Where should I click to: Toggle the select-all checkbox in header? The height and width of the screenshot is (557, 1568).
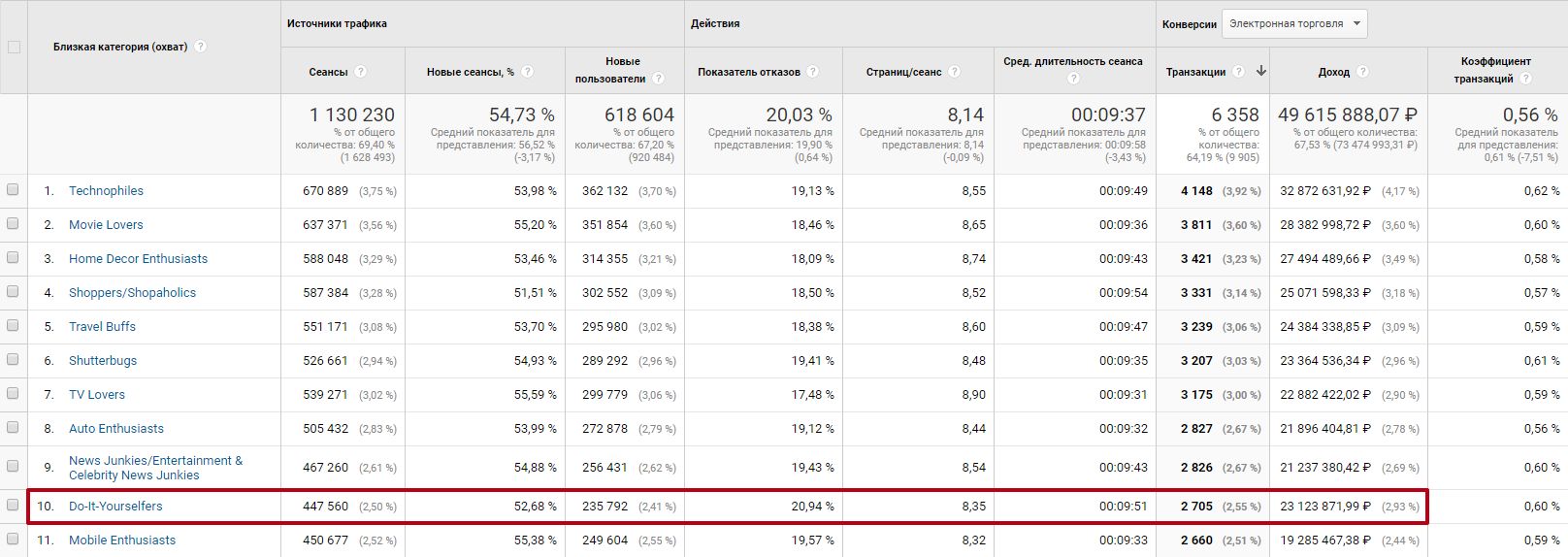(x=14, y=47)
